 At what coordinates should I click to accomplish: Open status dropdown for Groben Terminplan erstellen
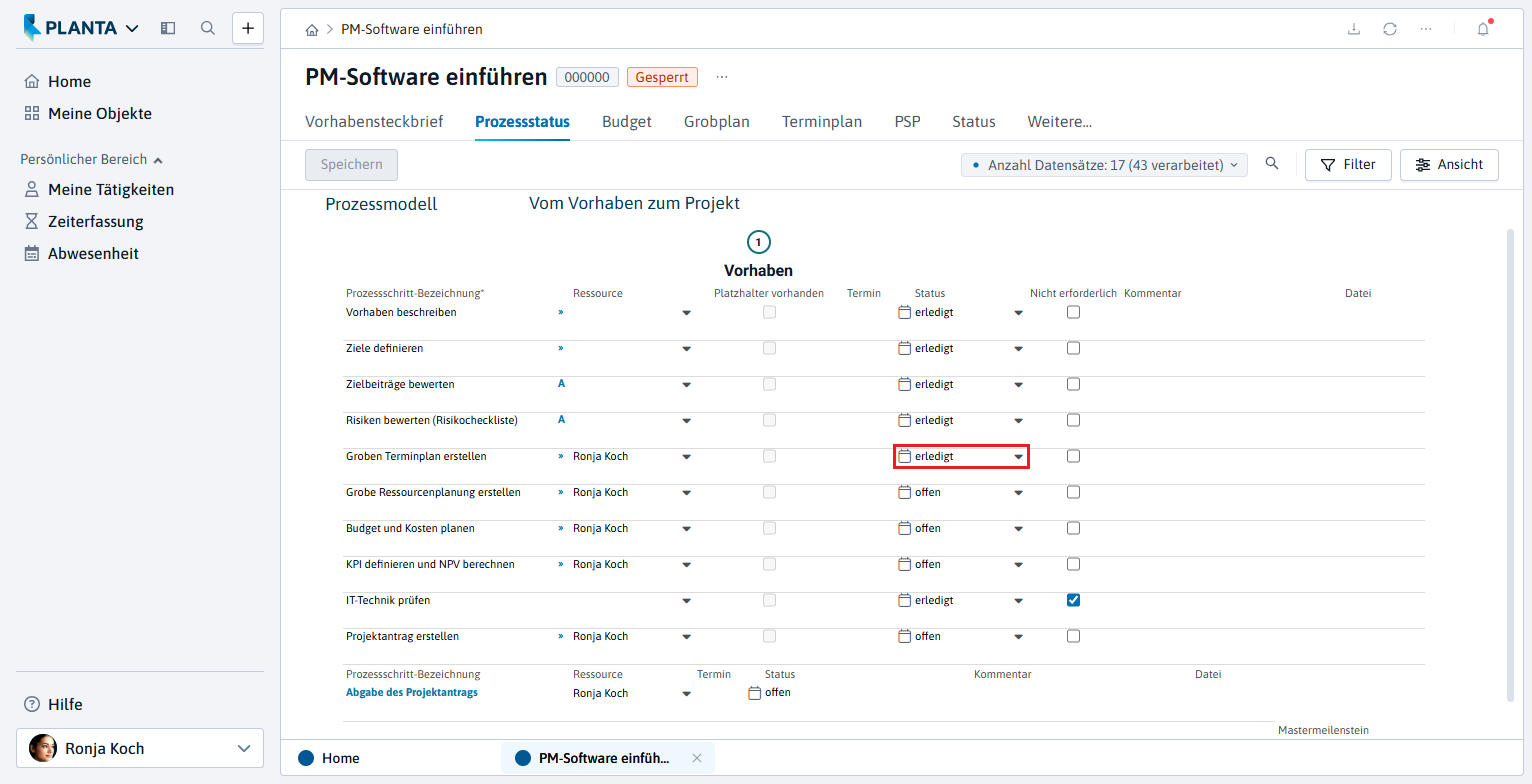(1018, 457)
